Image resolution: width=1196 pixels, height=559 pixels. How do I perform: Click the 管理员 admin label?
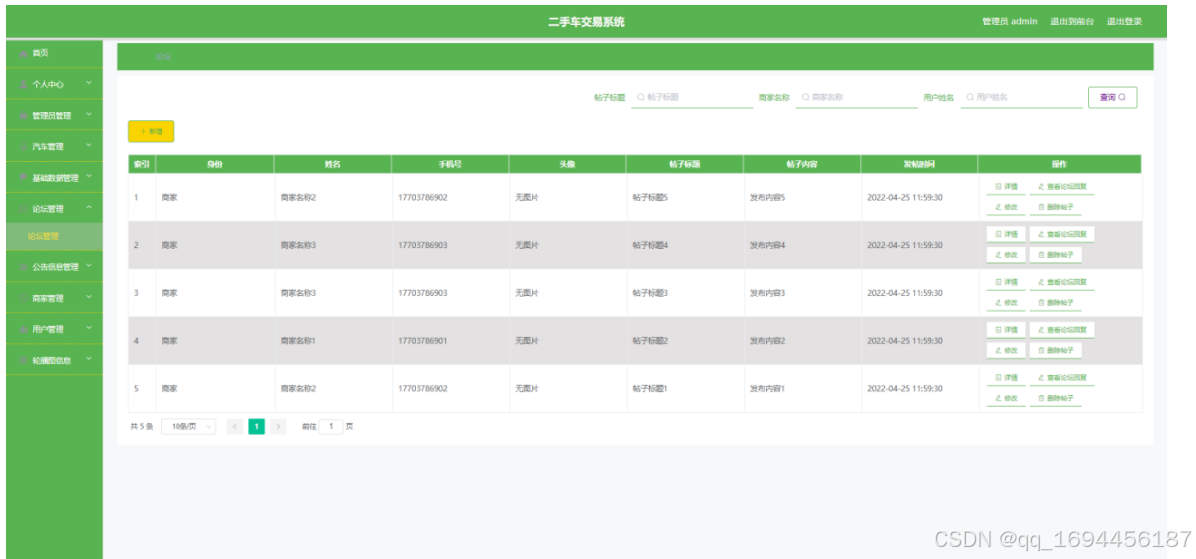tap(1009, 22)
